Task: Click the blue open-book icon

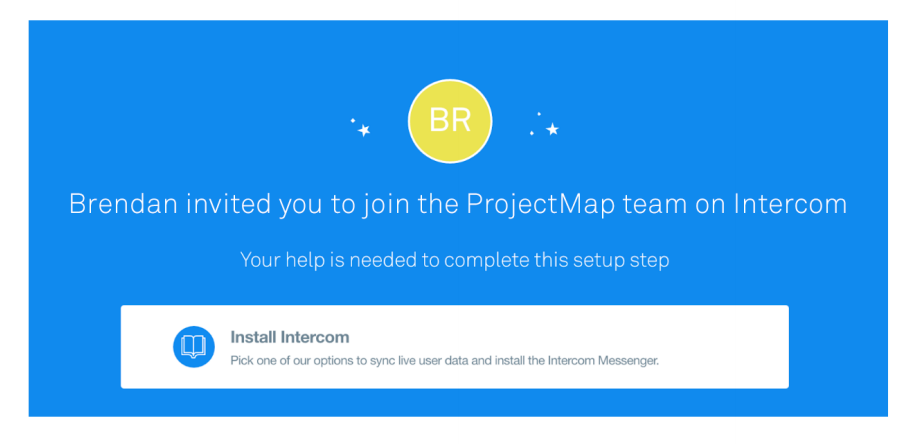Action: point(194,347)
